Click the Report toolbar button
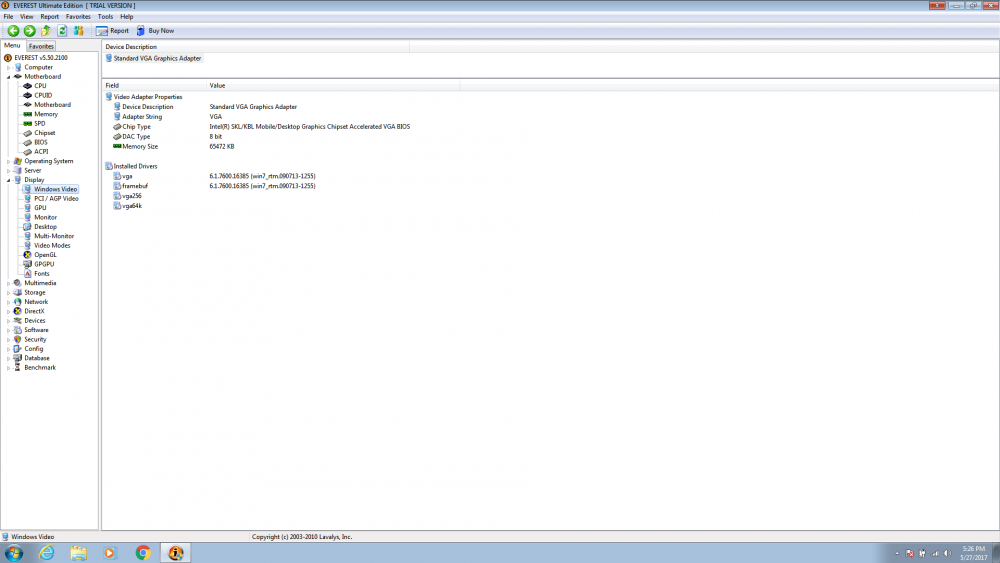Viewport: 1000px width, 563px height. (x=112, y=31)
